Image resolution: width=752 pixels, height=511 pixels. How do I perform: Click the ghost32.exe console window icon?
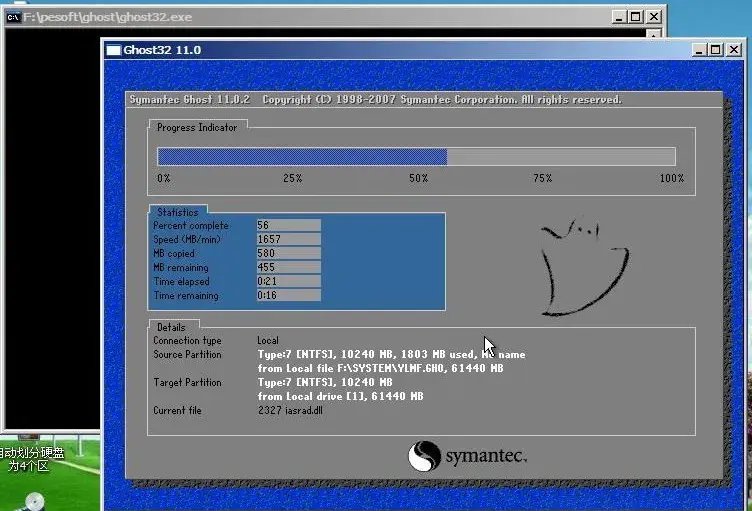click(x=12, y=17)
